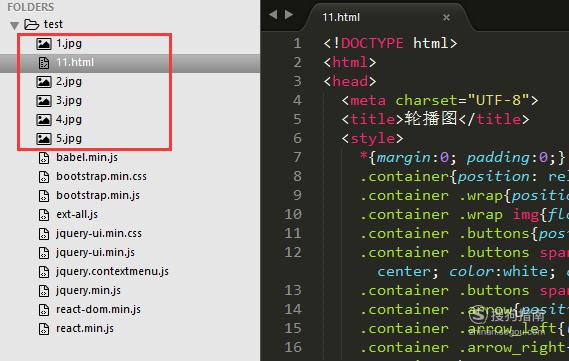Open jquery.min.js file
569x361 pixels.
pyautogui.click(x=88, y=290)
